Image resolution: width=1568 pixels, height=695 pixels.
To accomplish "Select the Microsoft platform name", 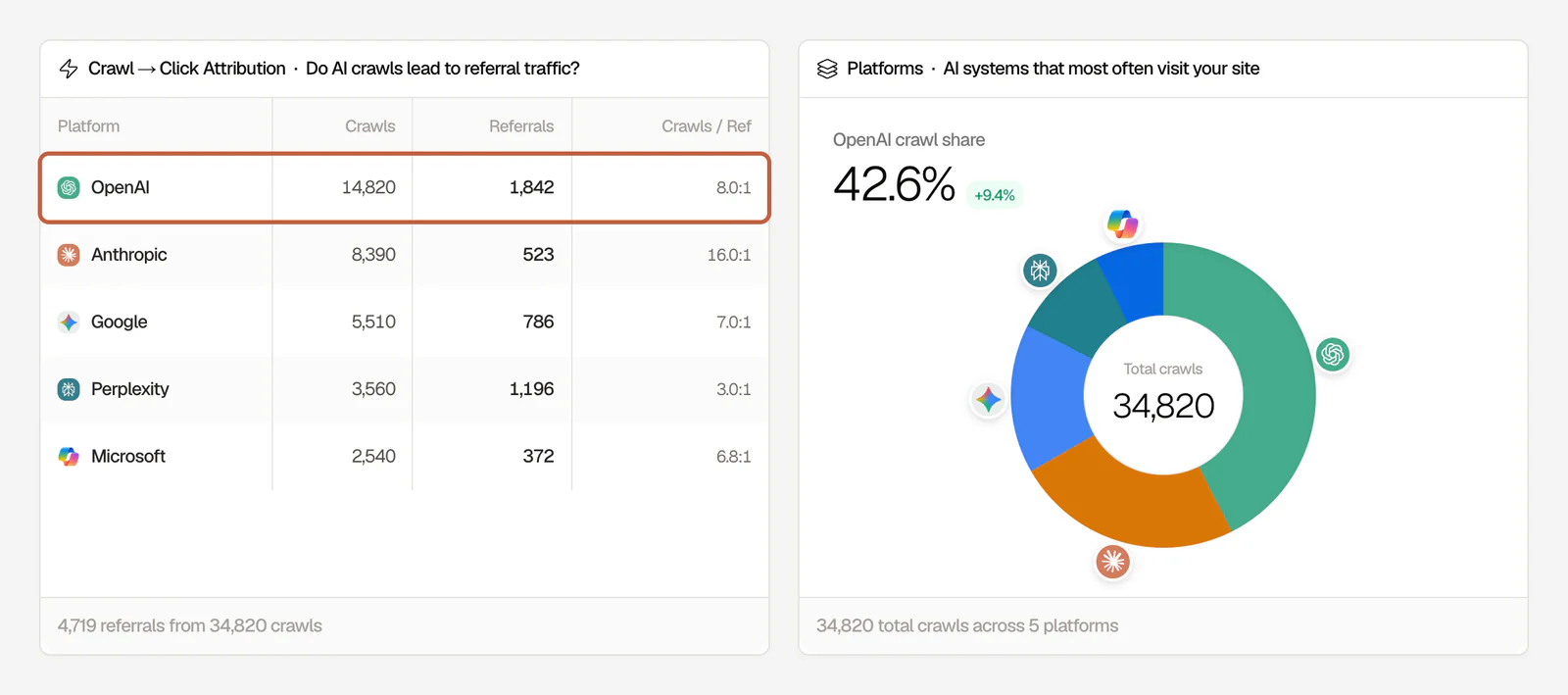I will tap(128, 457).
